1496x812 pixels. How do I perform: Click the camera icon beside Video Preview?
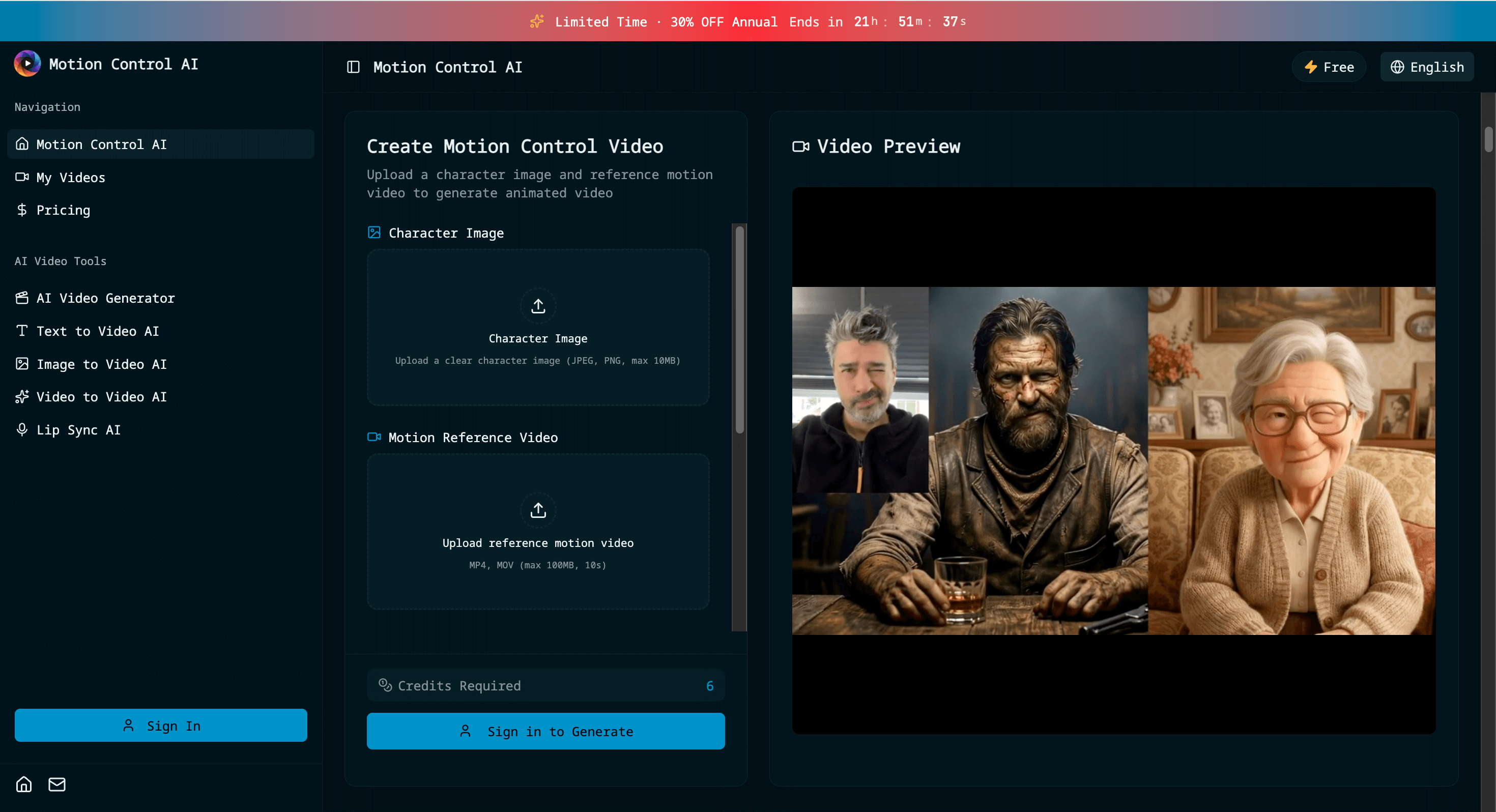(800, 147)
